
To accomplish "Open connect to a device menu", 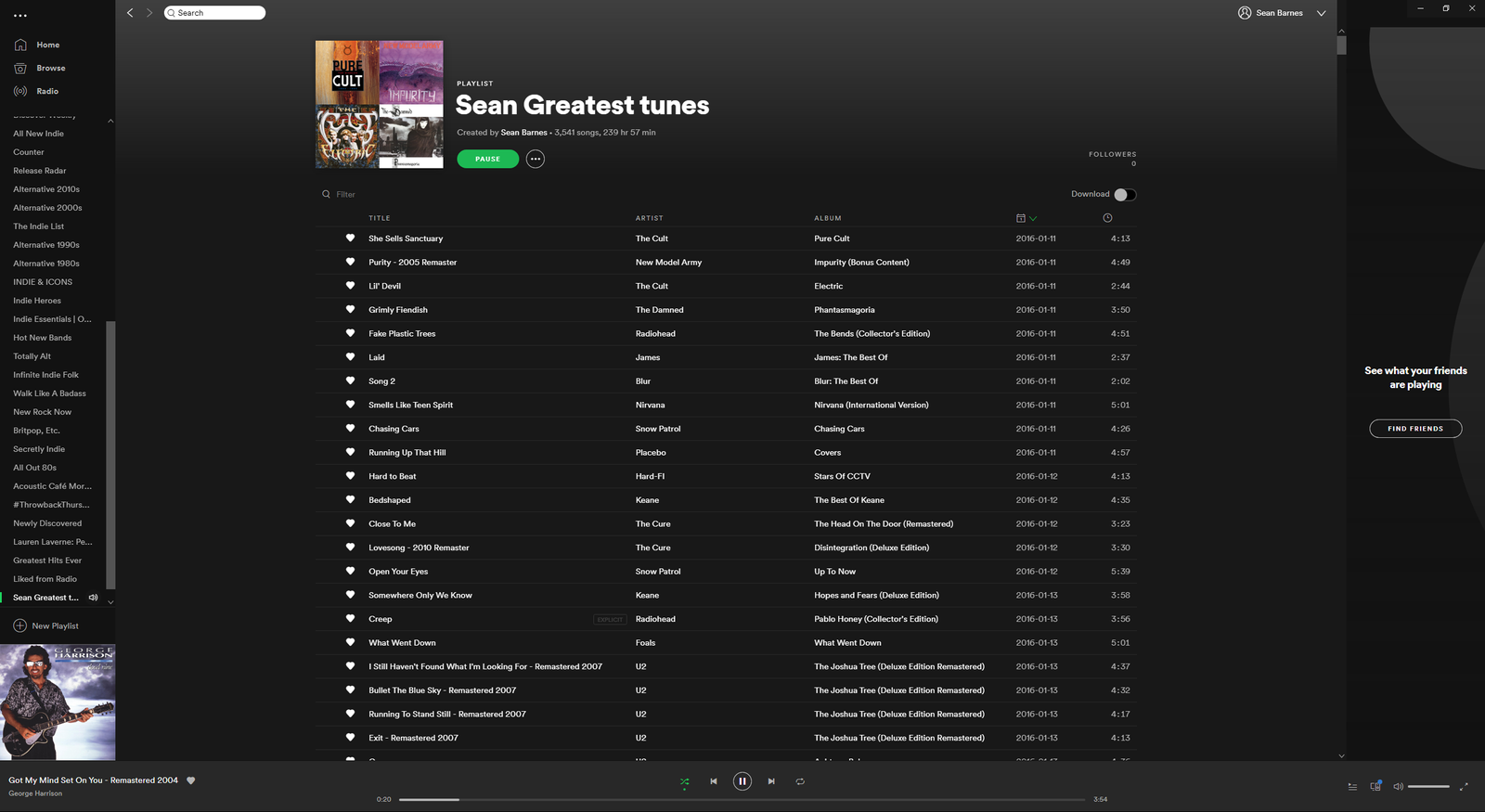I will [1375, 786].
